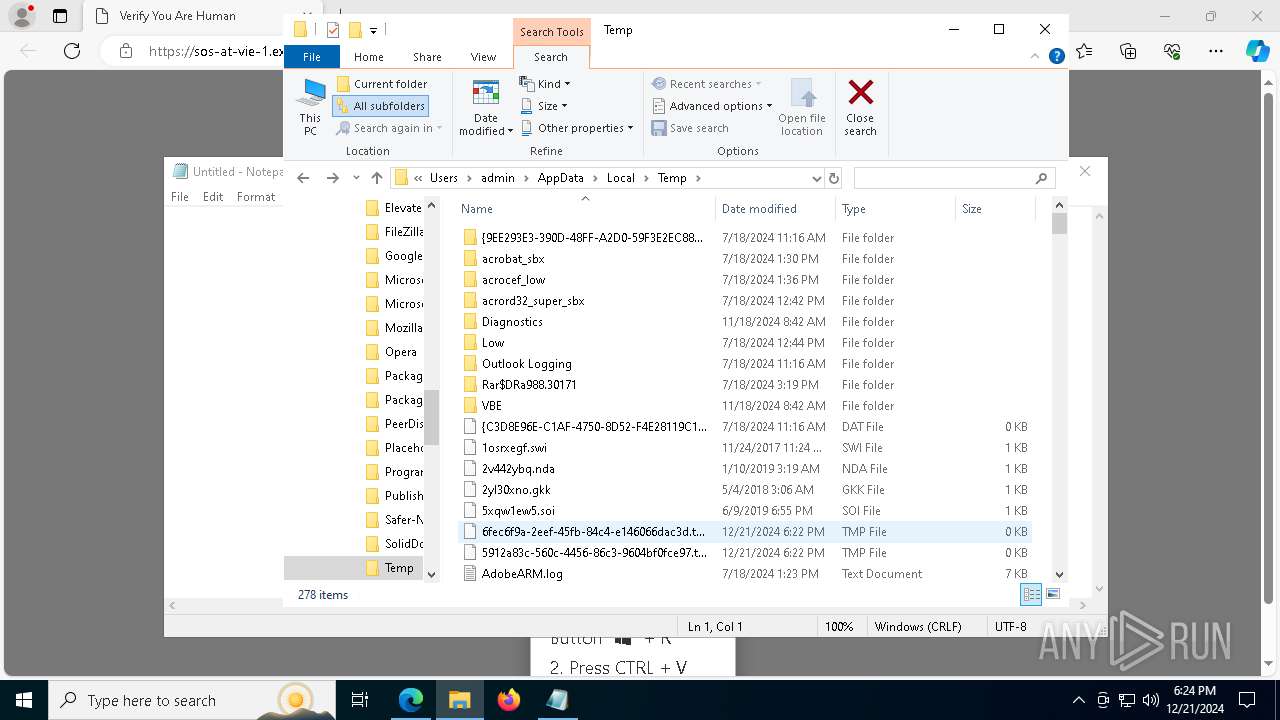Open Date modified refine dropdown
The width and height of the screenshot is (1280, 720).
[486, 108]
